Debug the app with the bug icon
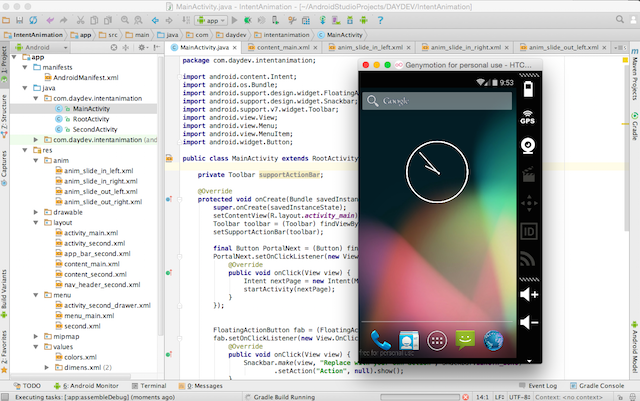This screenshot has height=401, width=640. 247,20
